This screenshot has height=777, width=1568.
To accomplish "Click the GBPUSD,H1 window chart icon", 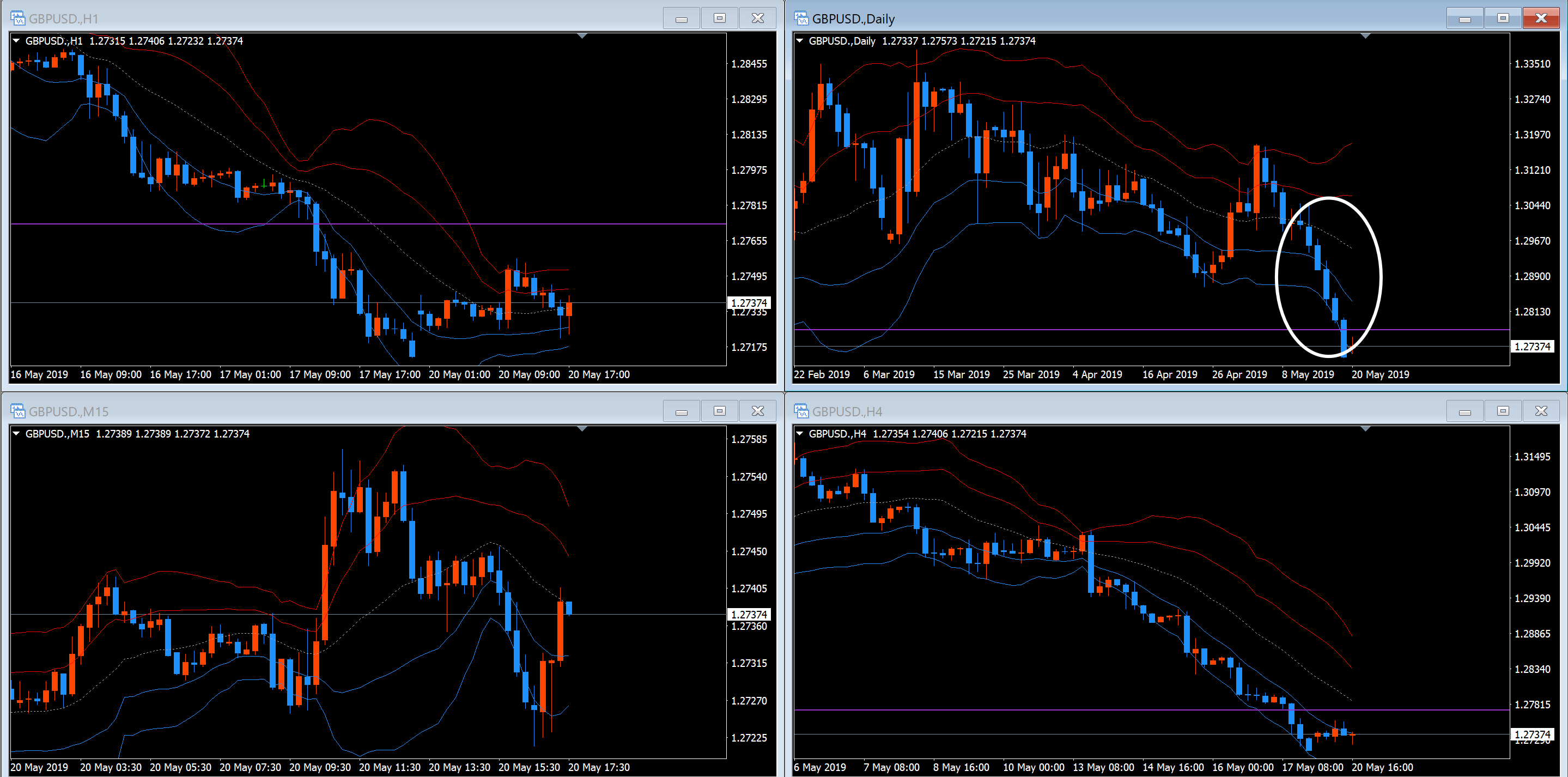I will [x=17, y=19].
